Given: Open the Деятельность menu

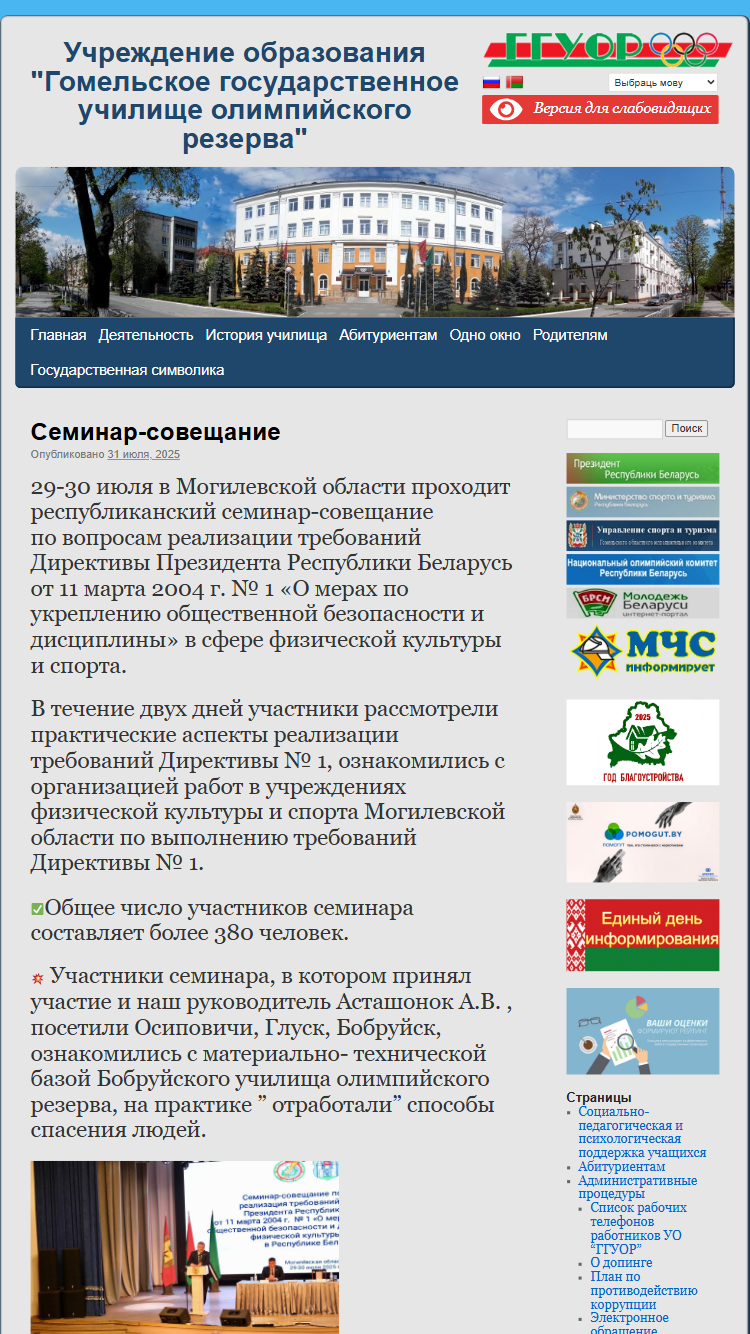Looking at the screenshot, I should pos(146,335).
